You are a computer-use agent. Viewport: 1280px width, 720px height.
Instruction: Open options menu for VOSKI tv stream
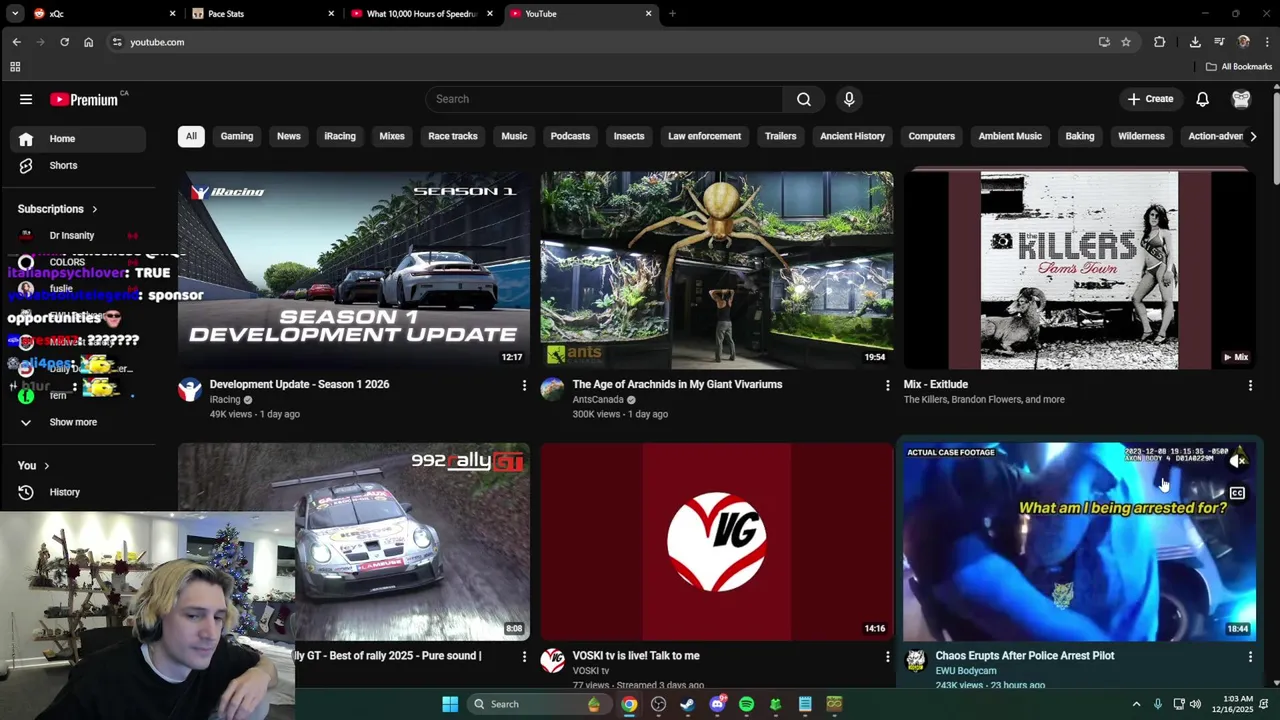(x=887, y=656)
